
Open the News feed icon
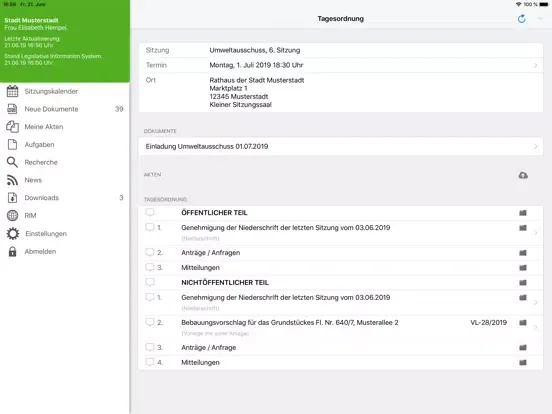pos(12,180)
